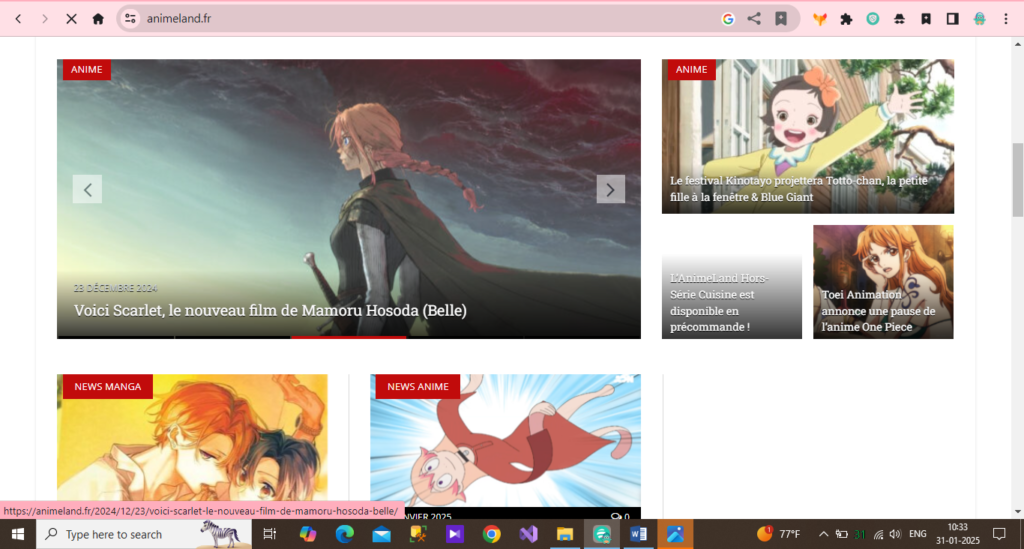Image resolution: width=1024 pixels, height=549 pixels.
Task: Open the Voici Scarlet article headline
Action: (x=270, y=311)
